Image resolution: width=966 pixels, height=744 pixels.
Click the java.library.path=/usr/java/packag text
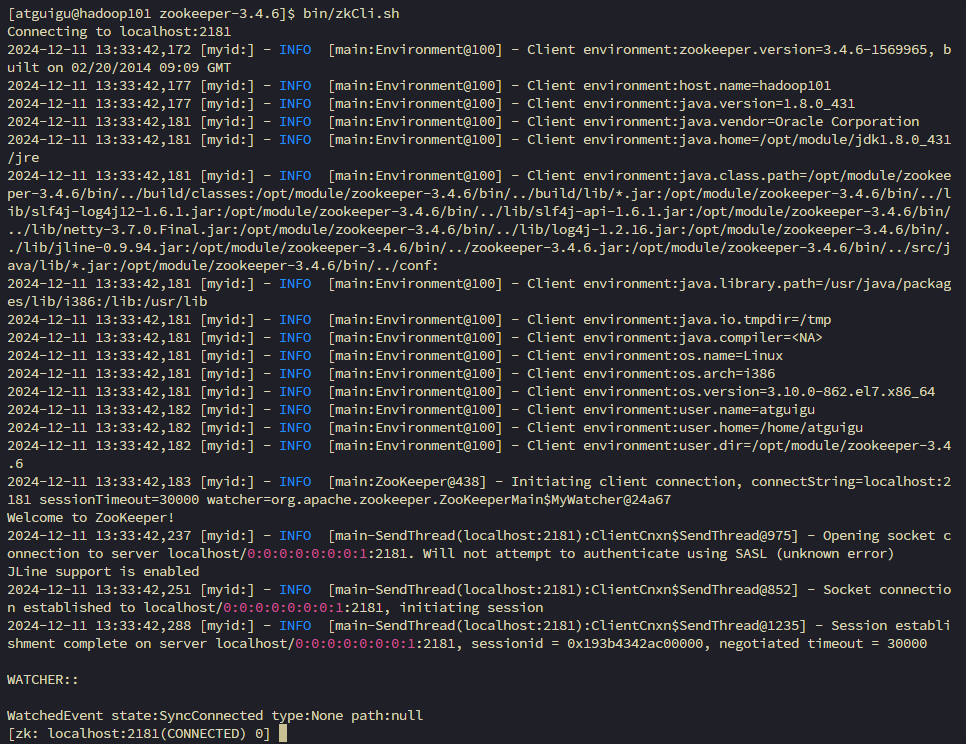pyautogui.click(x=815, y=284)
